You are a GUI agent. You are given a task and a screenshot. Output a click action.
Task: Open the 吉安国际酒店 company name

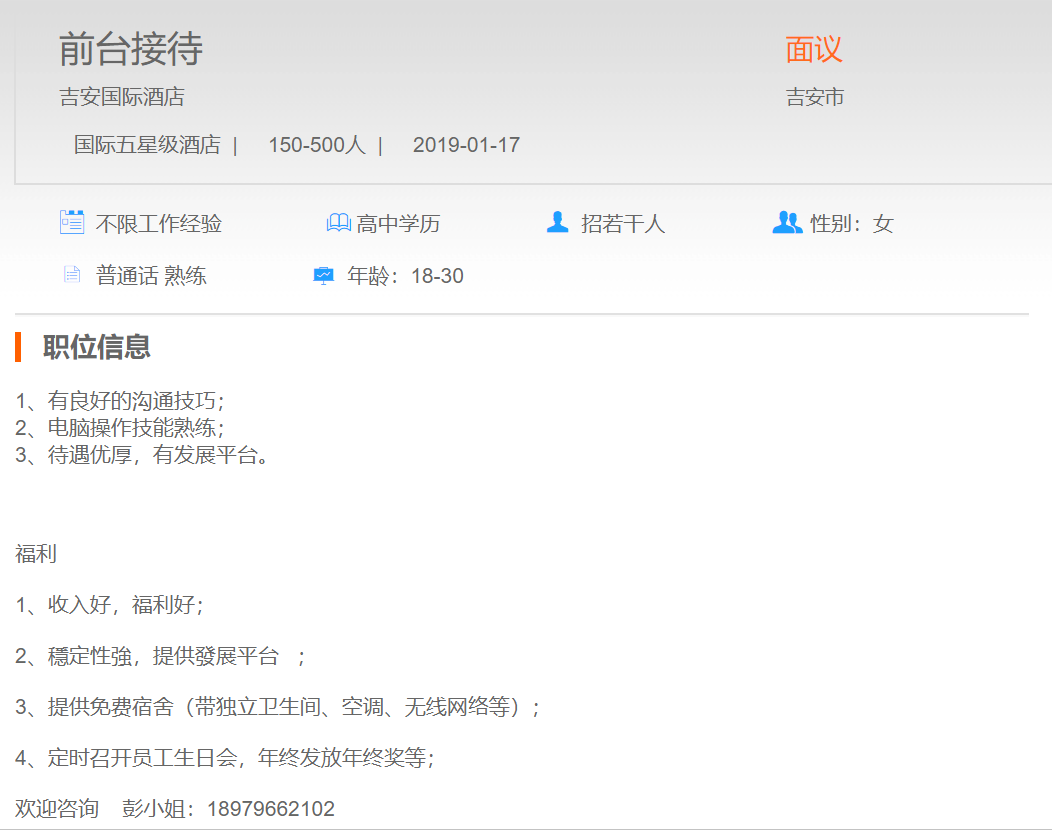click(x=122, y=97)
